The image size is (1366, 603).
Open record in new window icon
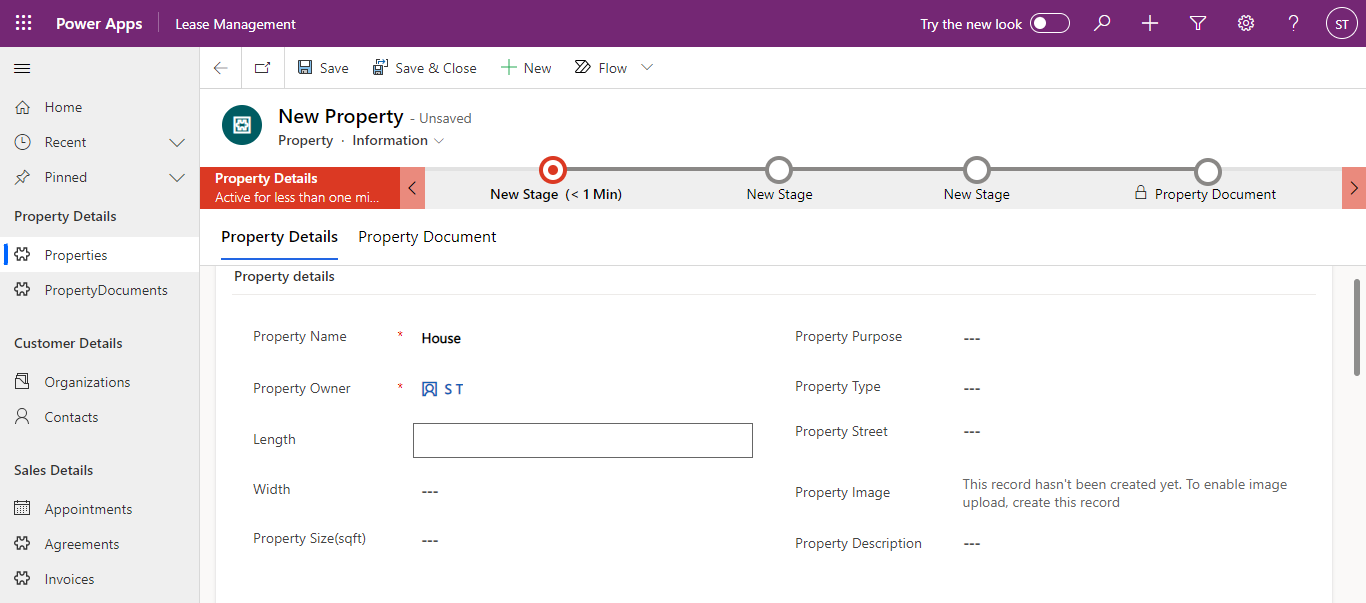tap(262, 68)
